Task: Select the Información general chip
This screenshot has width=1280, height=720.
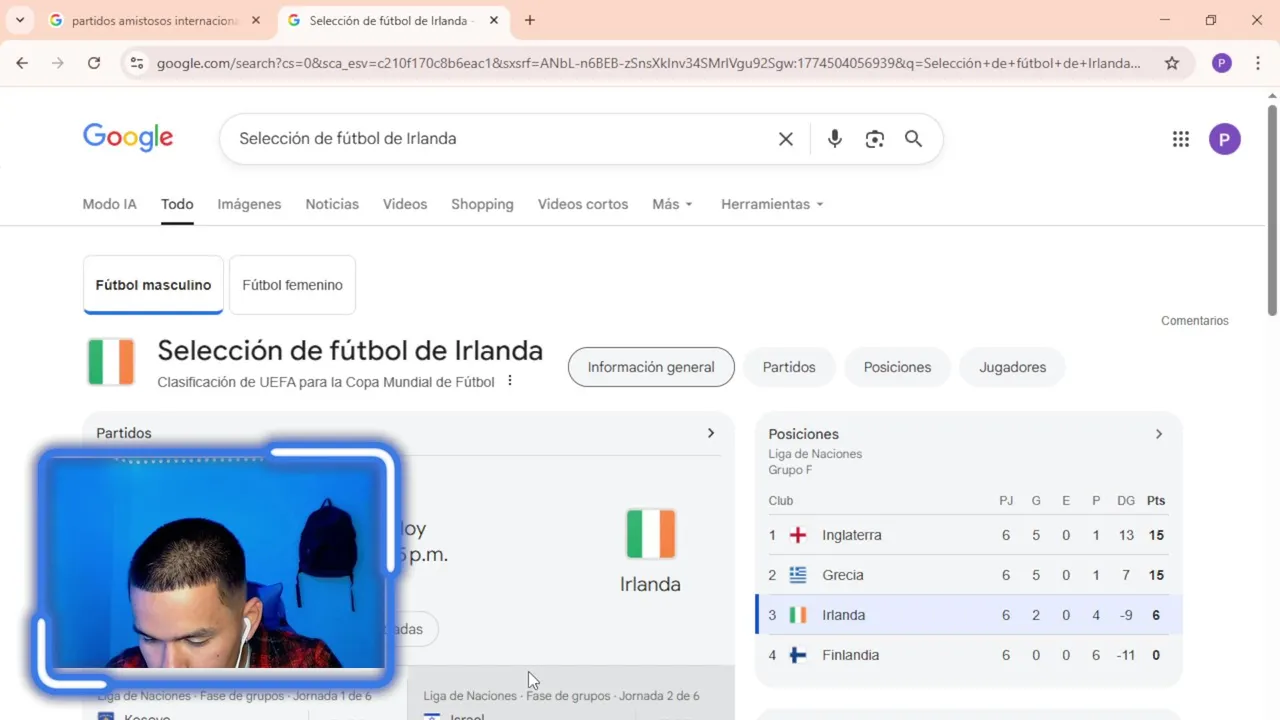Action: (651, 367)
